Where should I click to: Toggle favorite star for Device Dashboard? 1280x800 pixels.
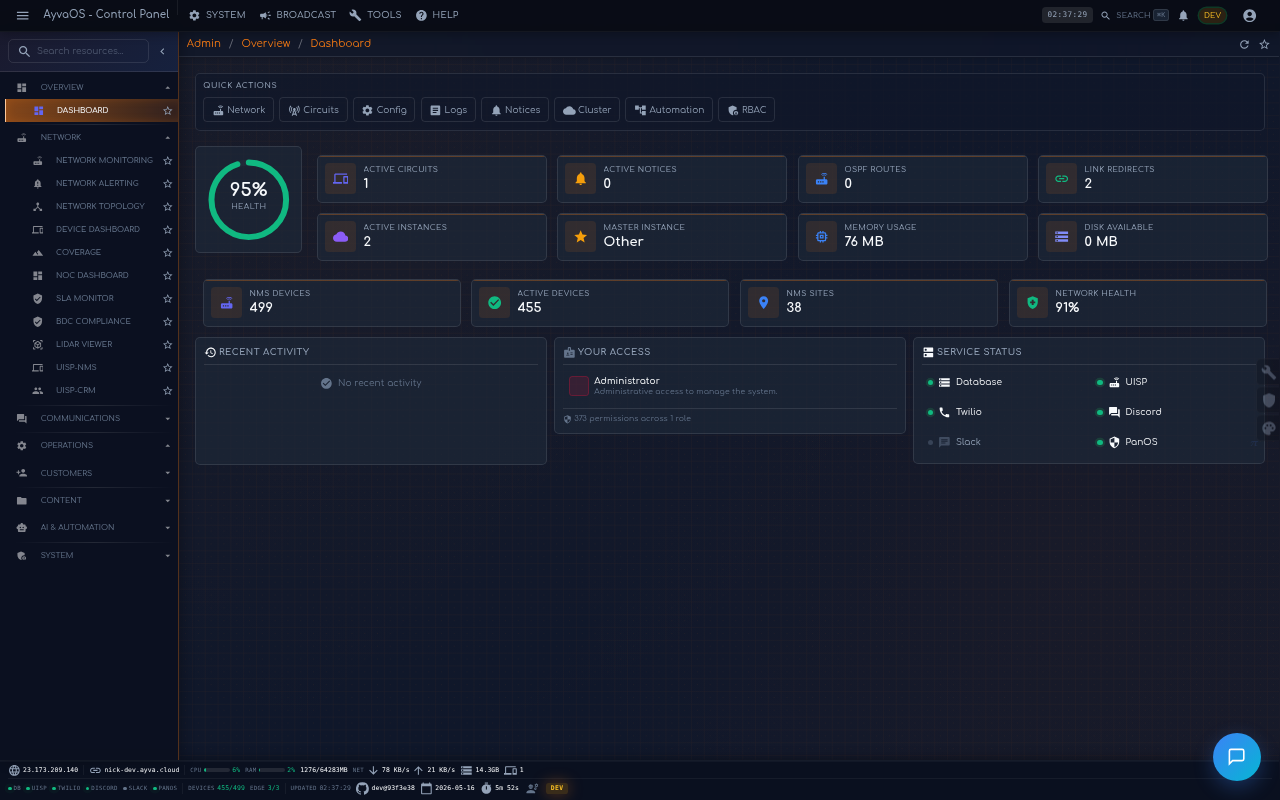click(x=168, y=230)
